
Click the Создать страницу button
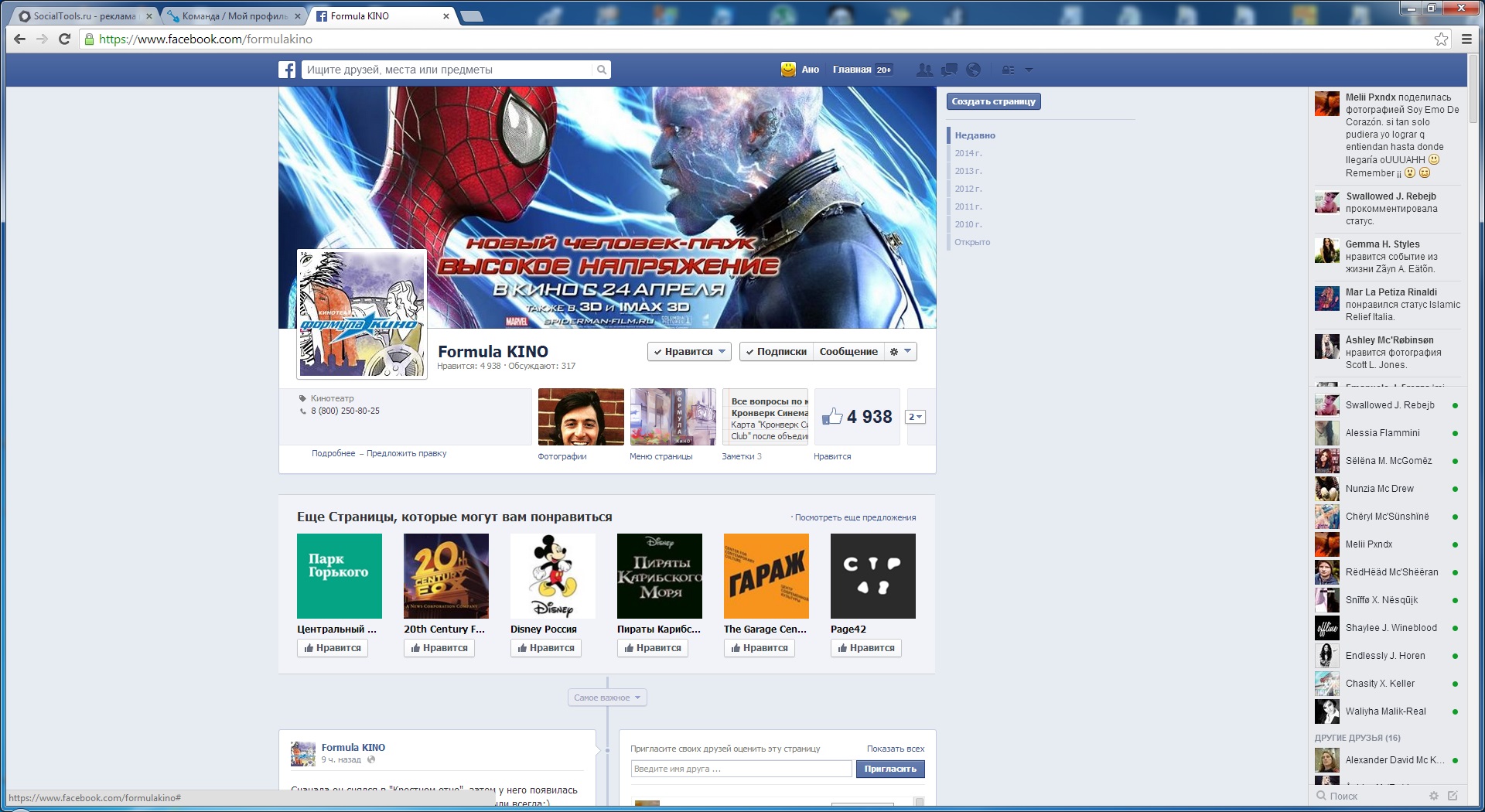click(993, 101)
